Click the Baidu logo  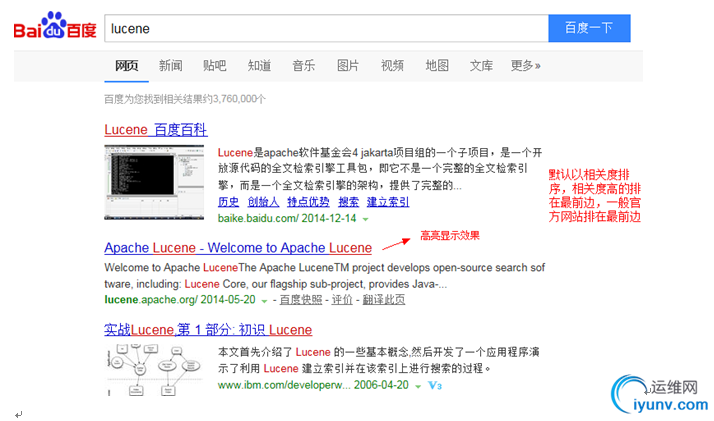[55, 26]
